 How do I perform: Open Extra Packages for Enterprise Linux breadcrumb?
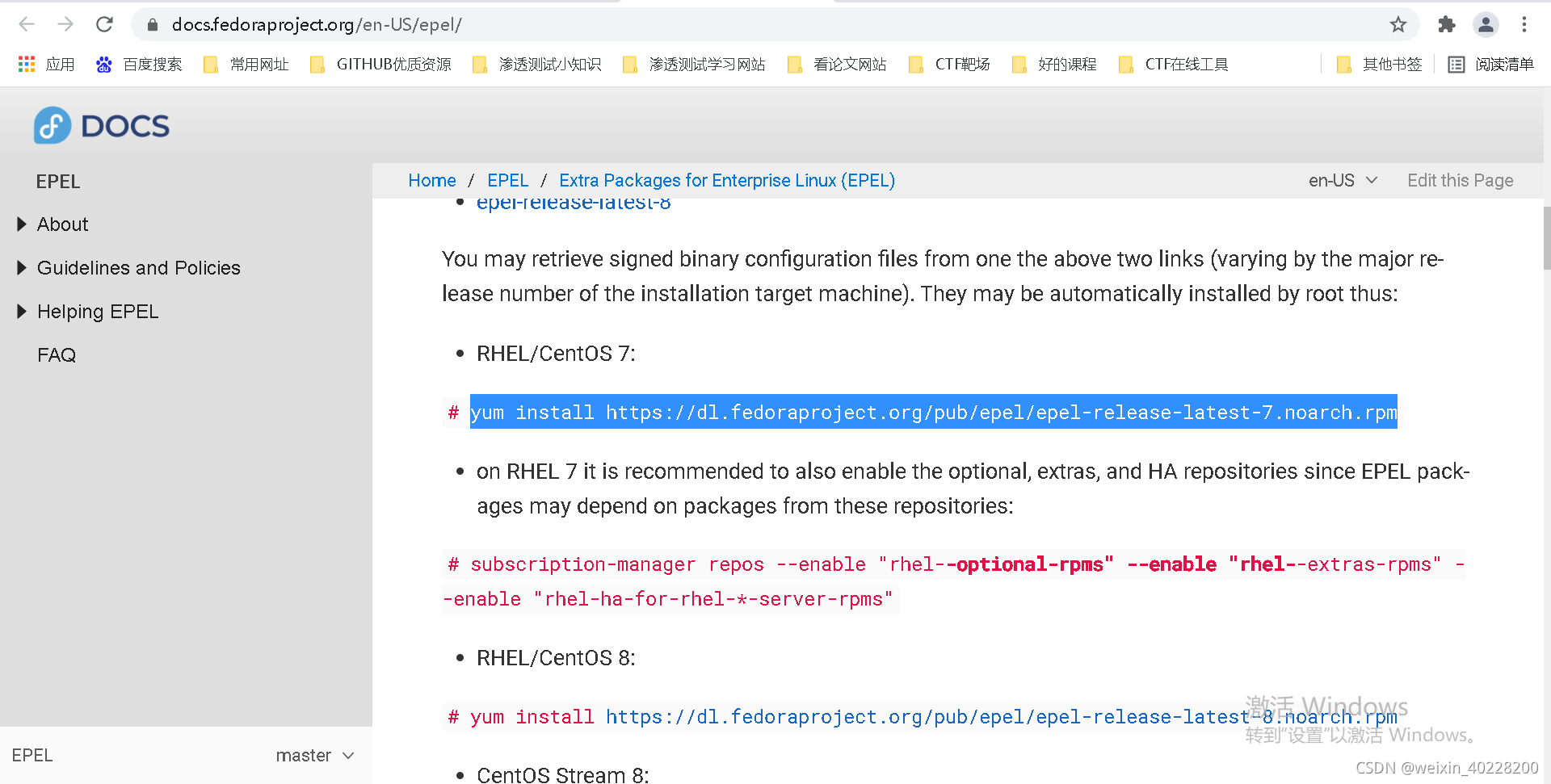727,181
